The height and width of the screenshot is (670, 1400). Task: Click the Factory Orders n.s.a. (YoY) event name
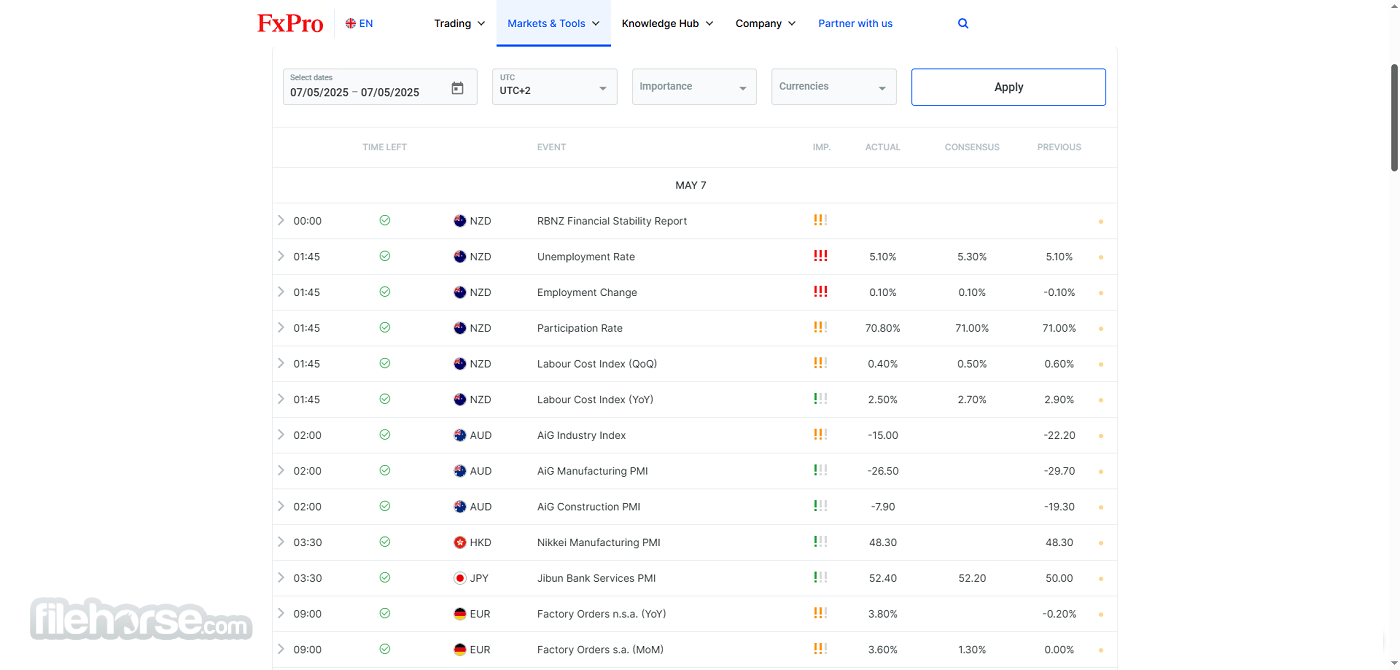(602, 614)
